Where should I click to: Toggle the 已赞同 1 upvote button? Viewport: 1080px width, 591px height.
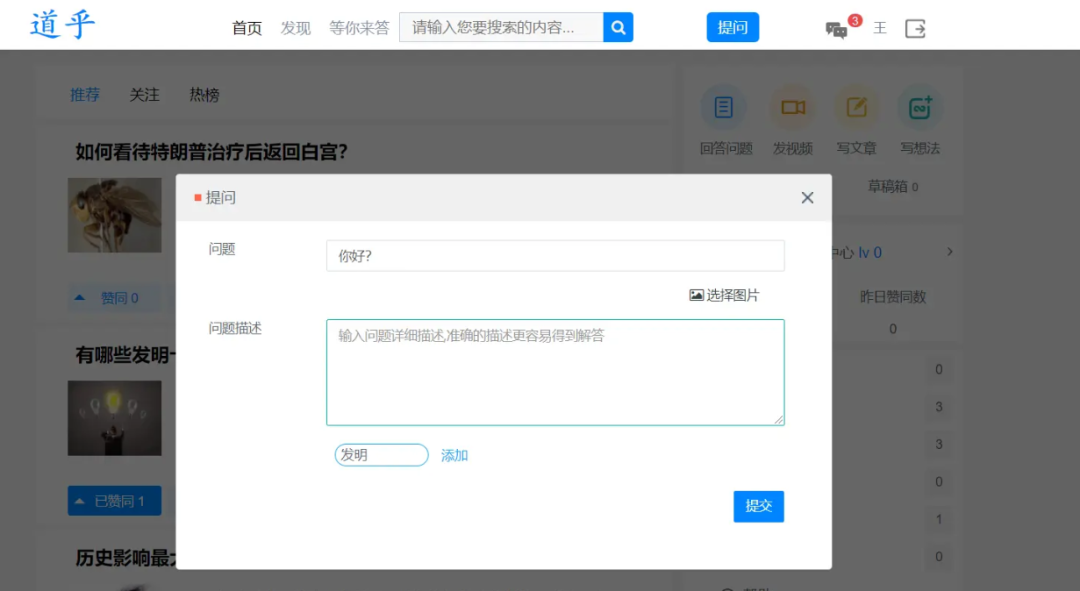click(x=114, y=501)
